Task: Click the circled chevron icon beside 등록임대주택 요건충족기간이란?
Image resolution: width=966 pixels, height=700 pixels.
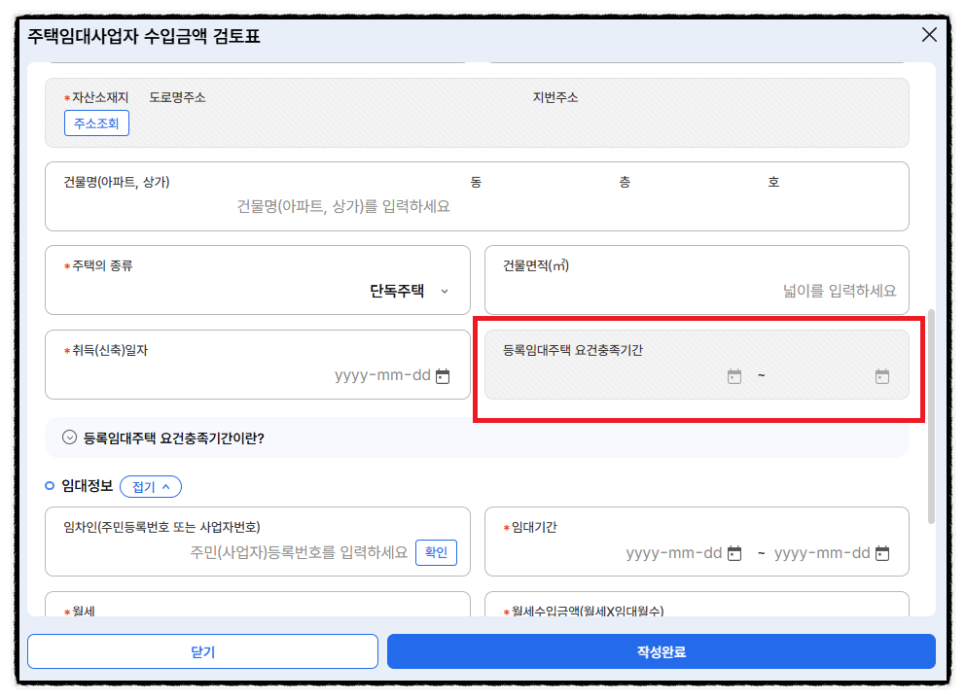Action: point(69,438)
